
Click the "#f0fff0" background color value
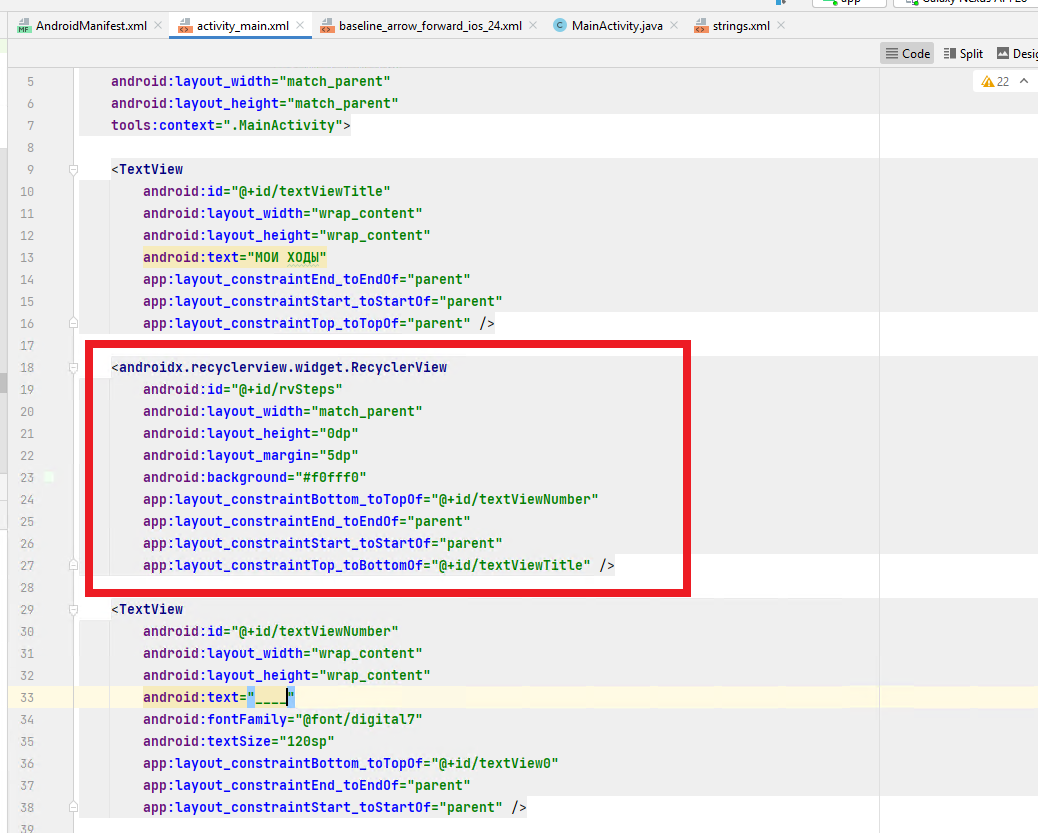pyautogui.click(x=331, y=477)
